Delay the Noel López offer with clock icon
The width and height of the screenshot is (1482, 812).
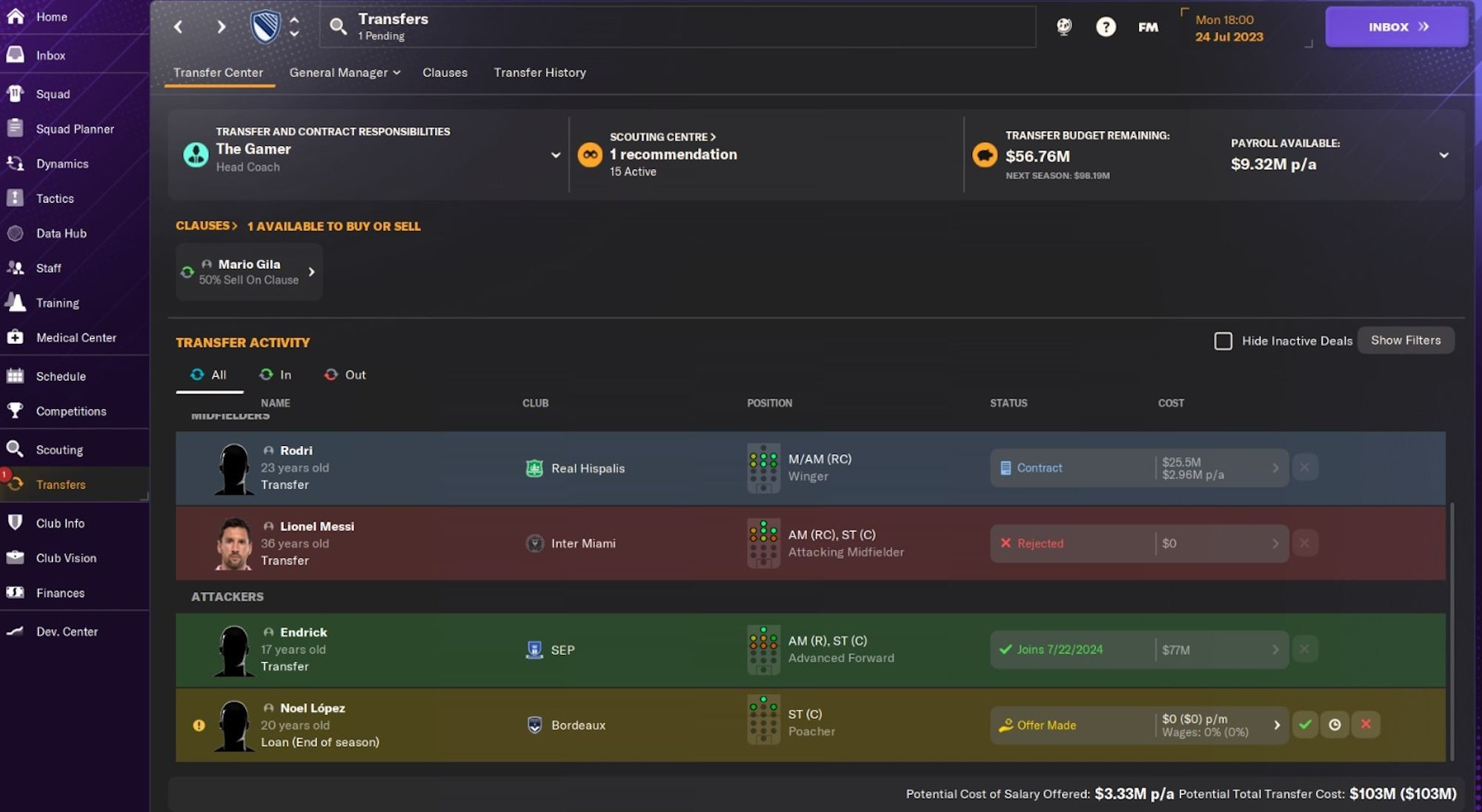[x=1335, y=725]
